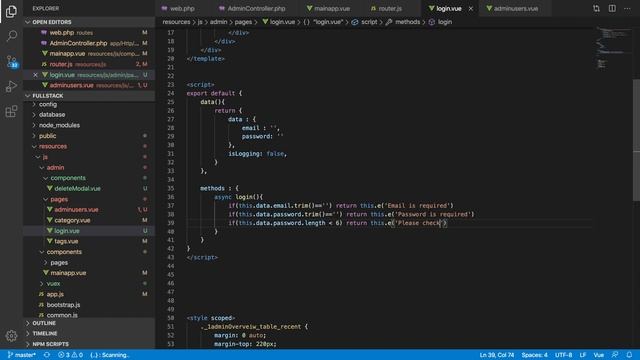
Task: Click the master branch indicator
Action: 21,355
